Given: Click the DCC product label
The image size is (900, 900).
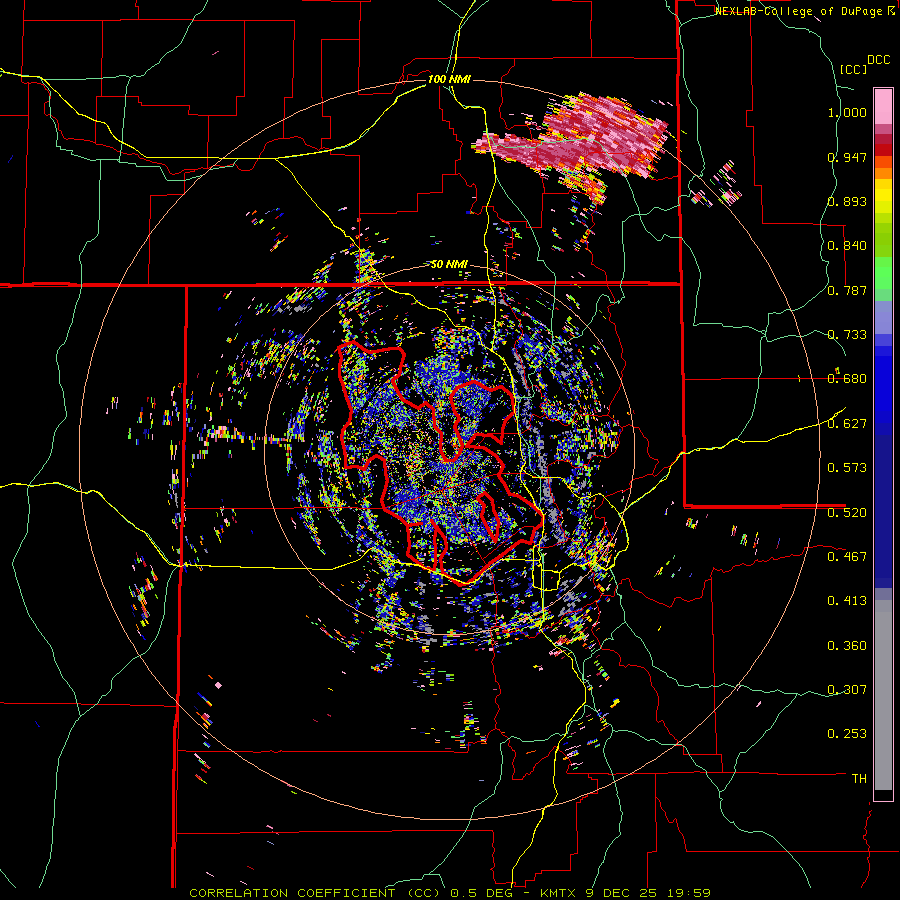Looking at the screenshot, I should tap(879, 60).
